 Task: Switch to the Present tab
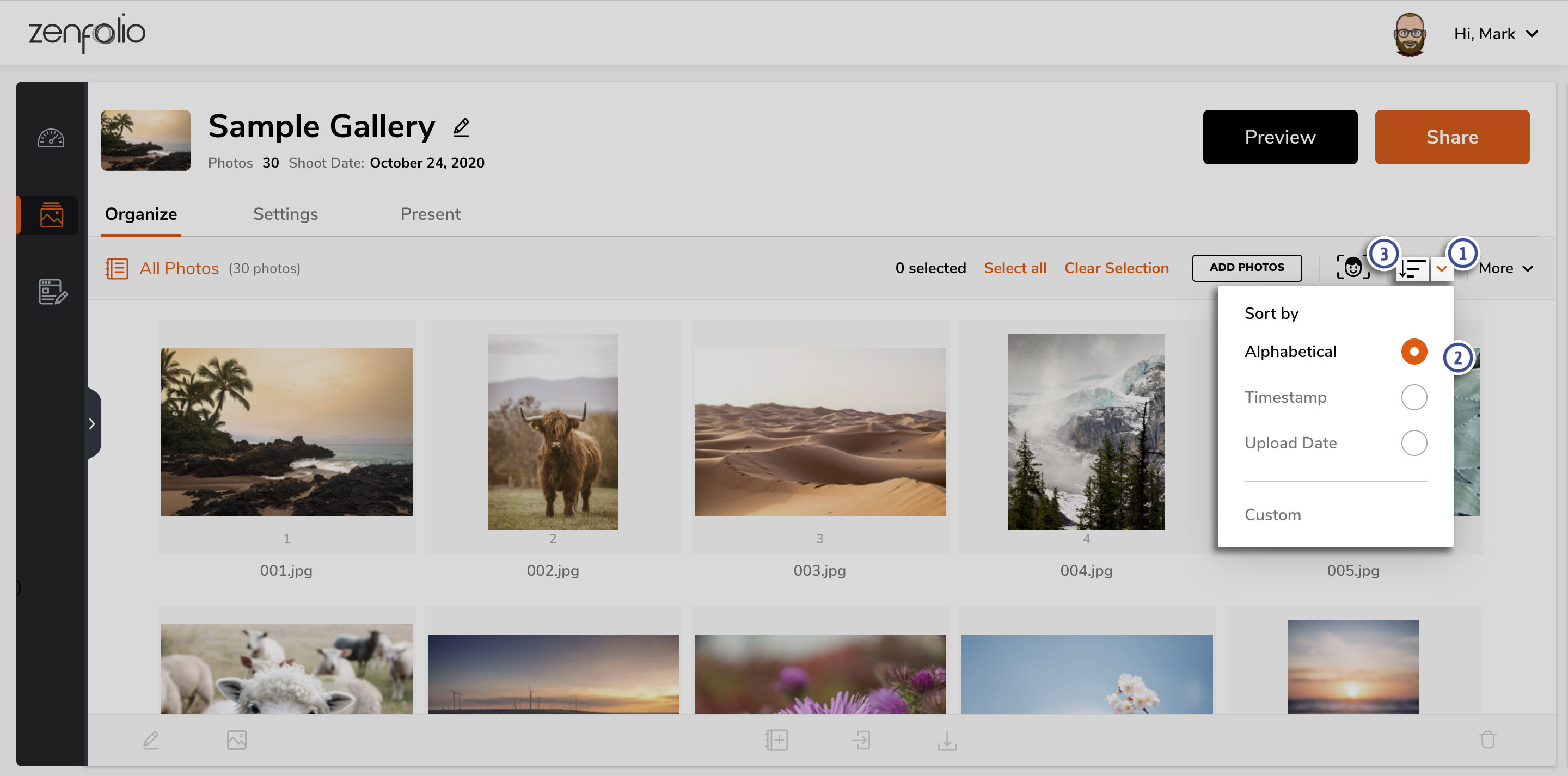[x=430, y=214]
